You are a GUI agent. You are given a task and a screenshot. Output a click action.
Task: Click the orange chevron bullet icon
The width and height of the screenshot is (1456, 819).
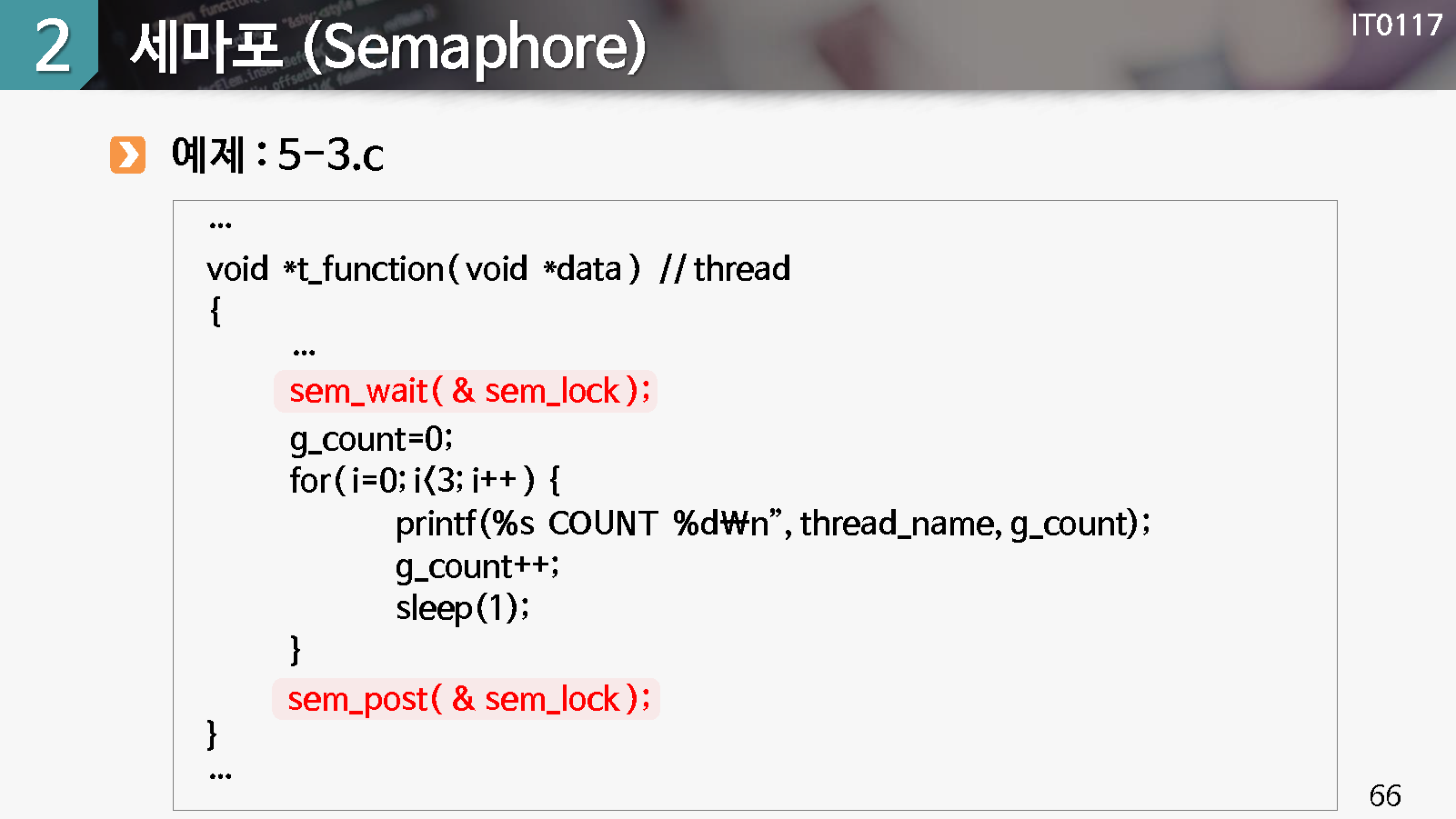(x=127, y=155)
